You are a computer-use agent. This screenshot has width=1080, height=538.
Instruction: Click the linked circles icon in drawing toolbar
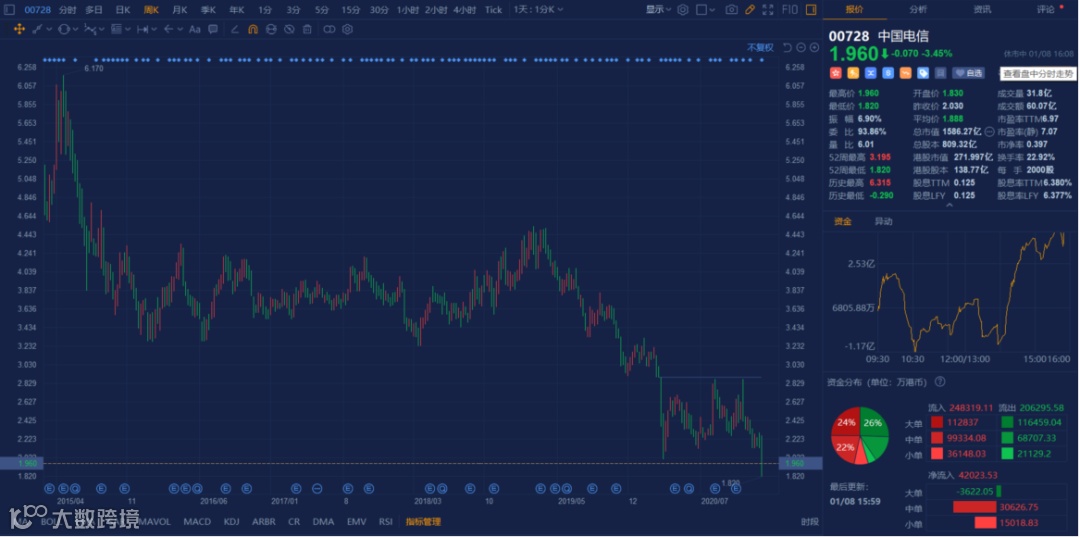tap(329, 30)
